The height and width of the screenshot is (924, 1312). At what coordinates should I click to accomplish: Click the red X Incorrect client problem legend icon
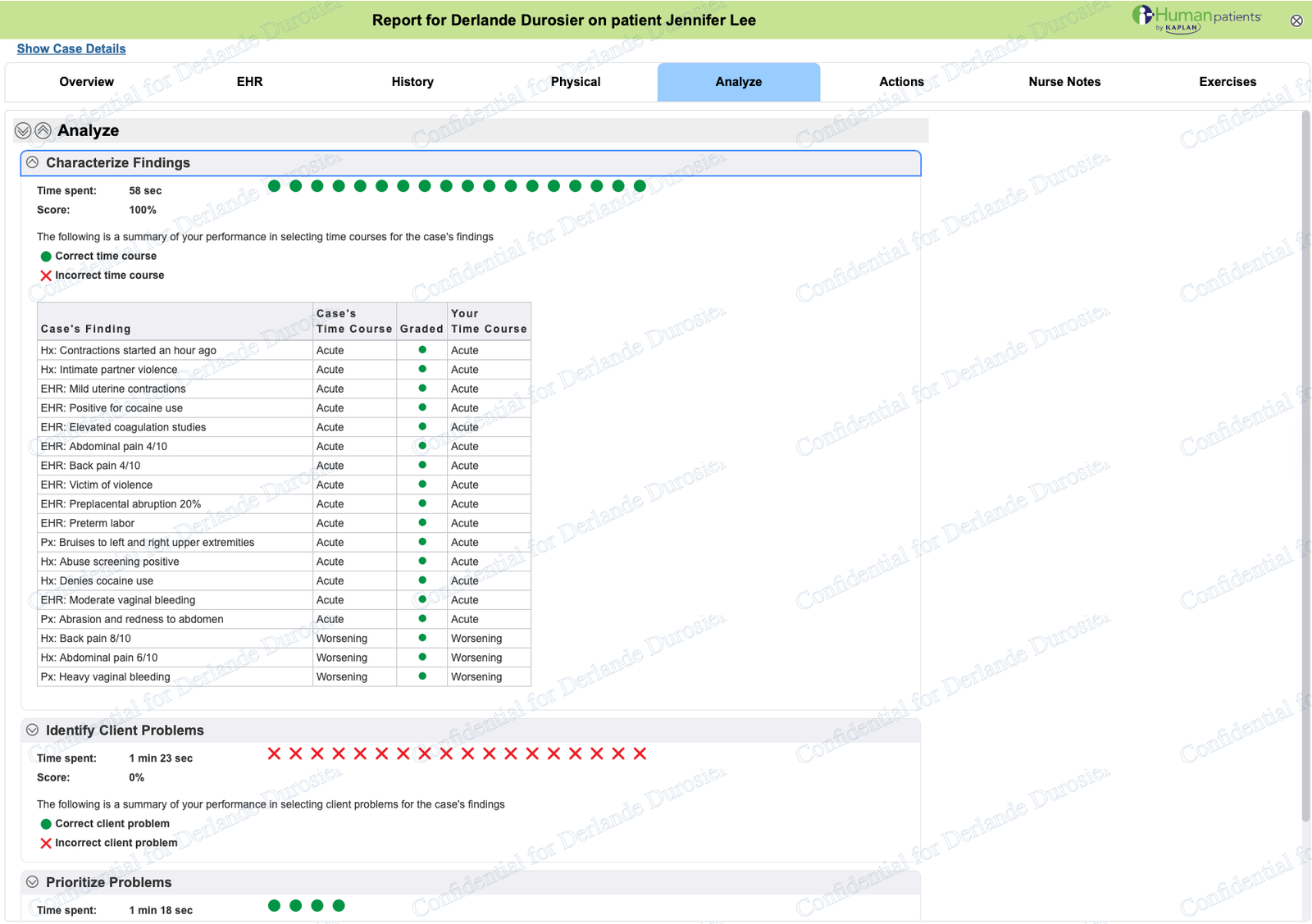tap(46, 843)
